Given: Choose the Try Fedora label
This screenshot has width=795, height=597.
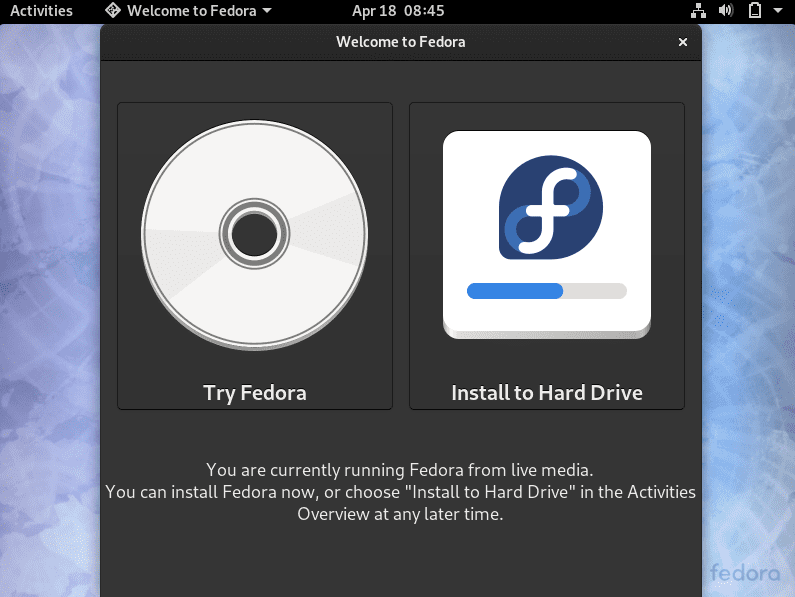Looking at the screenshot, I should pyautogui.click(x=255, y=393).
